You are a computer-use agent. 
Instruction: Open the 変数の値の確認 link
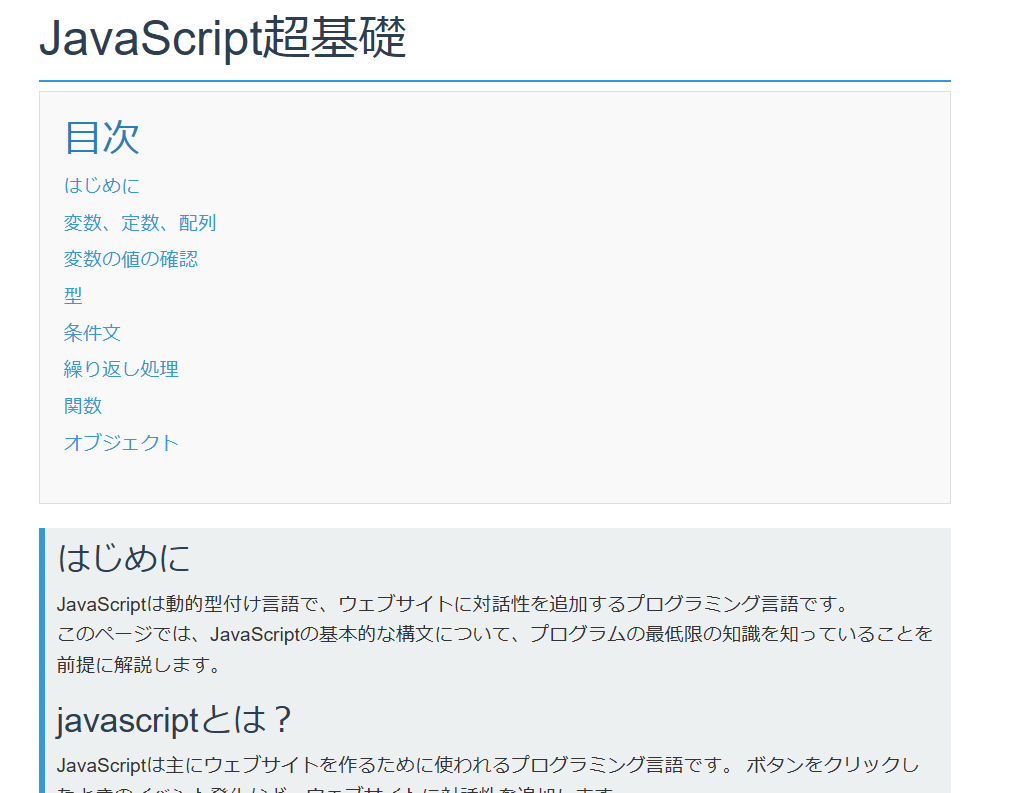pos(130,259)
